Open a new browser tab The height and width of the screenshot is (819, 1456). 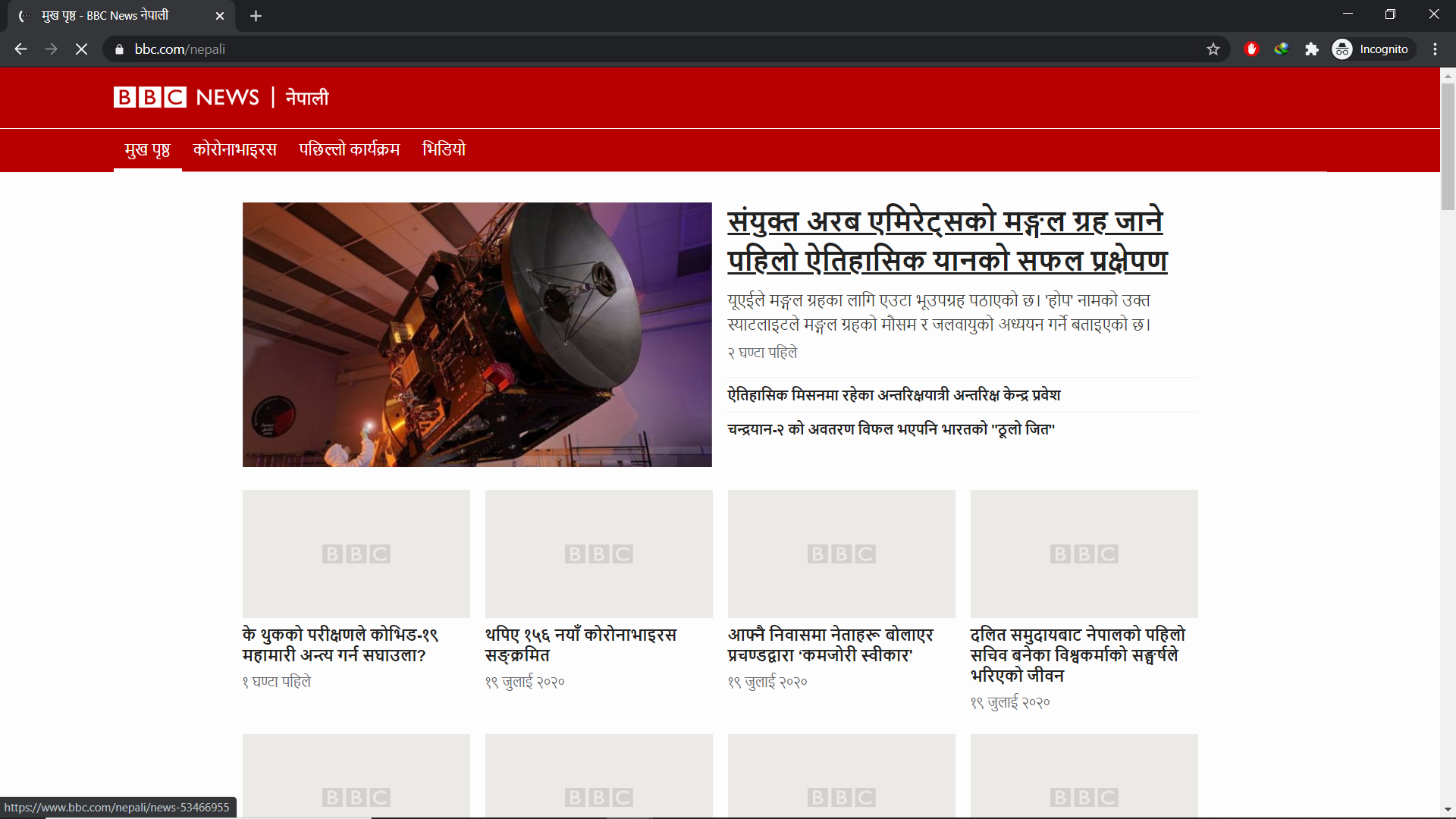[256, 16]
